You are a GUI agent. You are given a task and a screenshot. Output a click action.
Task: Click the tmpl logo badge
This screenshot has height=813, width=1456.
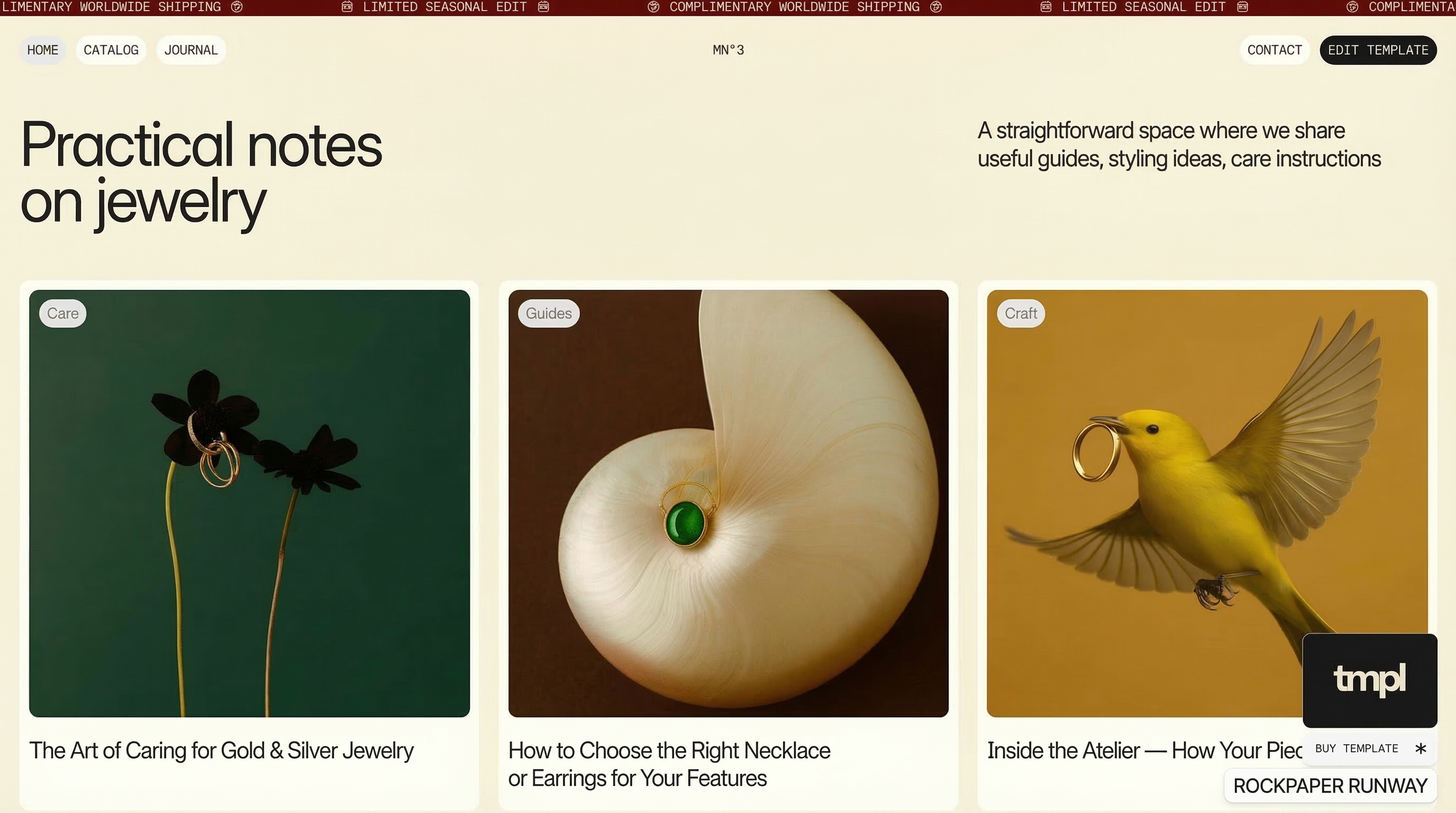point(1370,680)
